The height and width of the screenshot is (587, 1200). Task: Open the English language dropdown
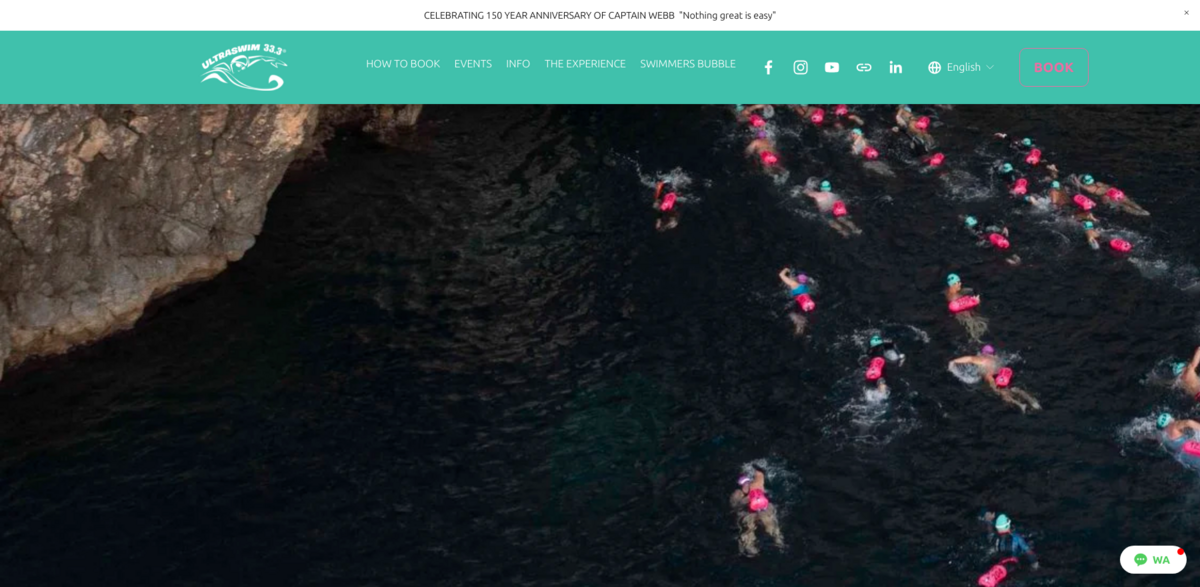click(963, 67)
